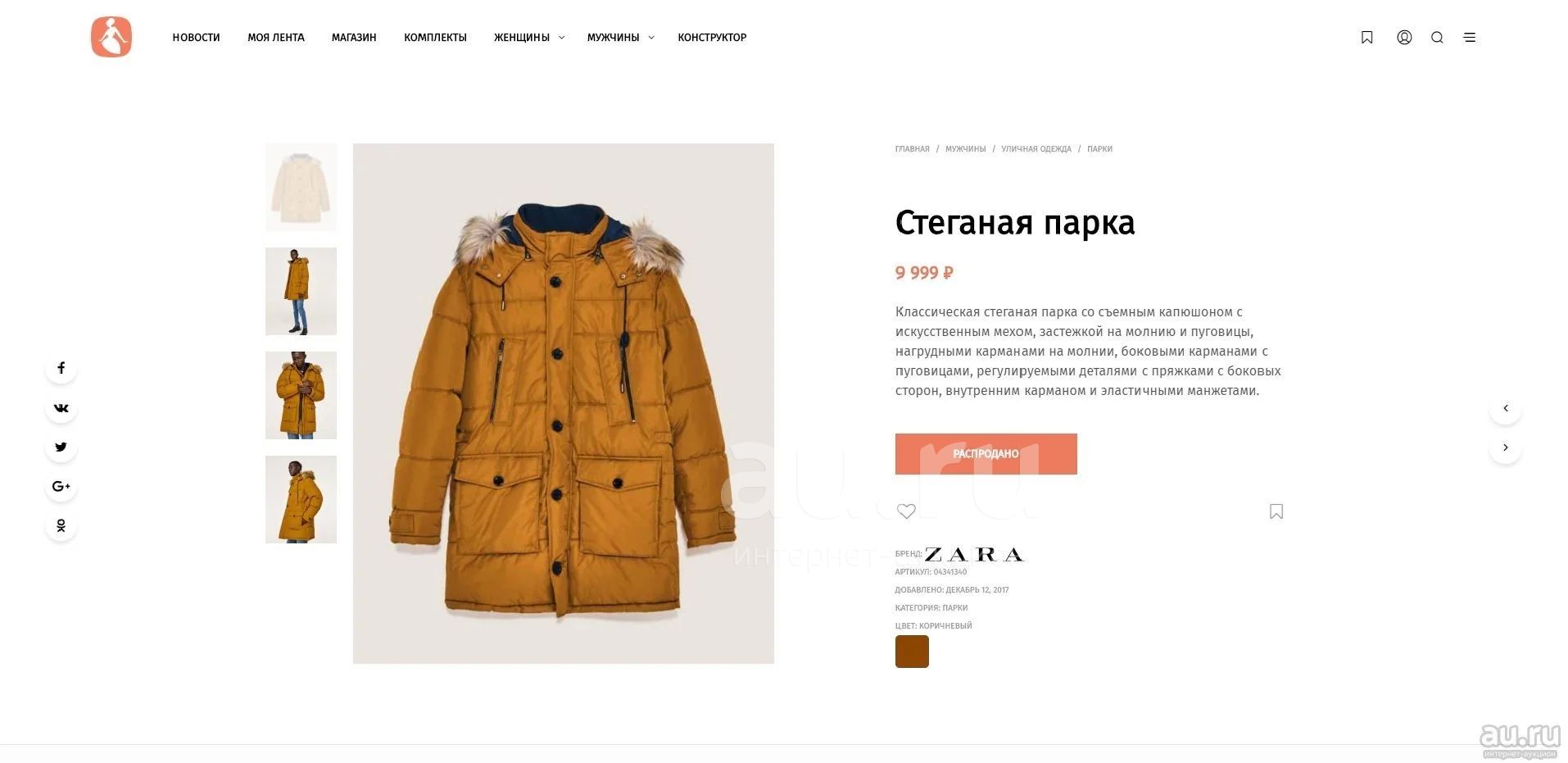
Task: Go to next product arrow
Action: [1505, 447]
